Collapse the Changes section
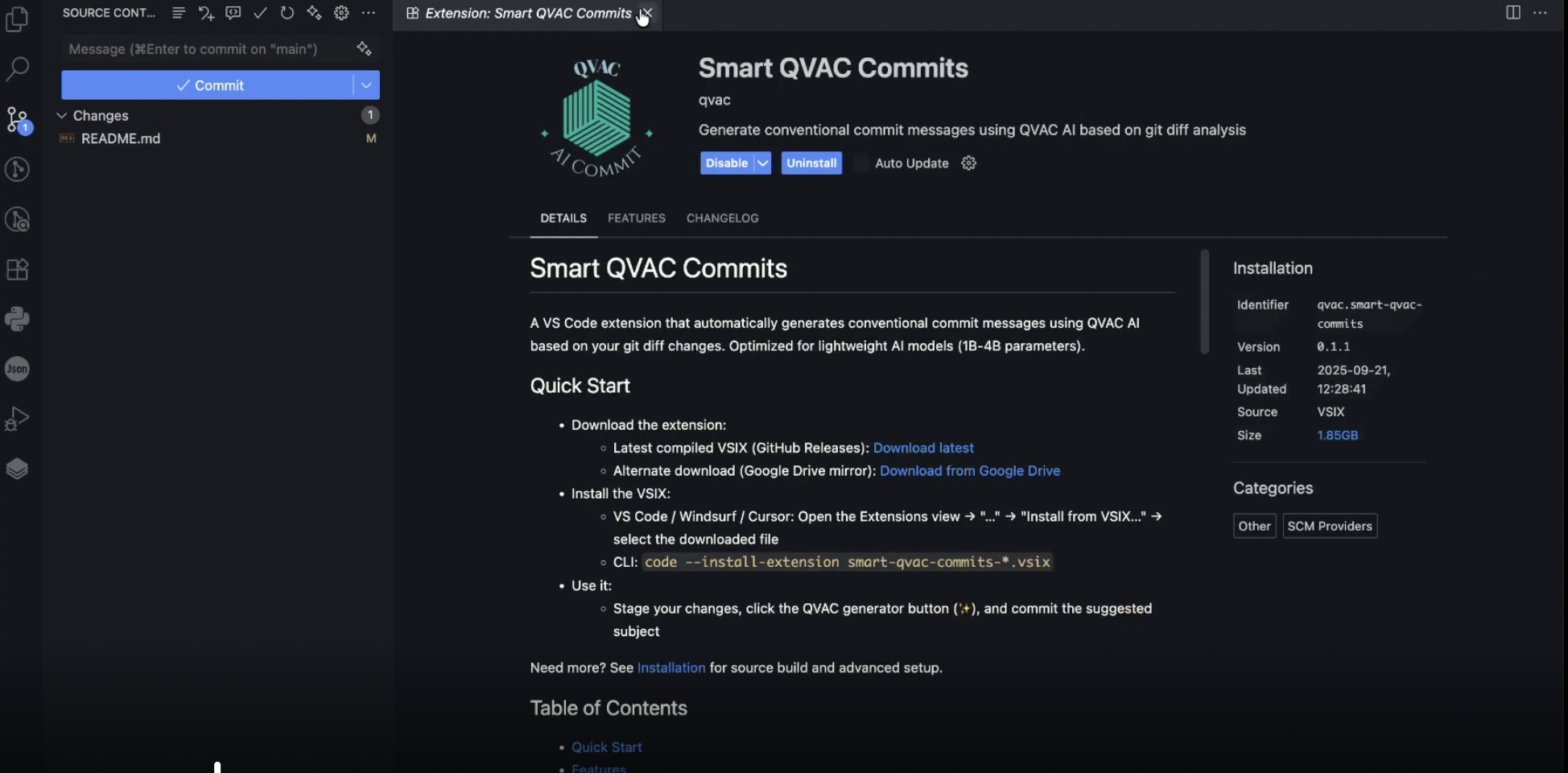 (62, 116)
